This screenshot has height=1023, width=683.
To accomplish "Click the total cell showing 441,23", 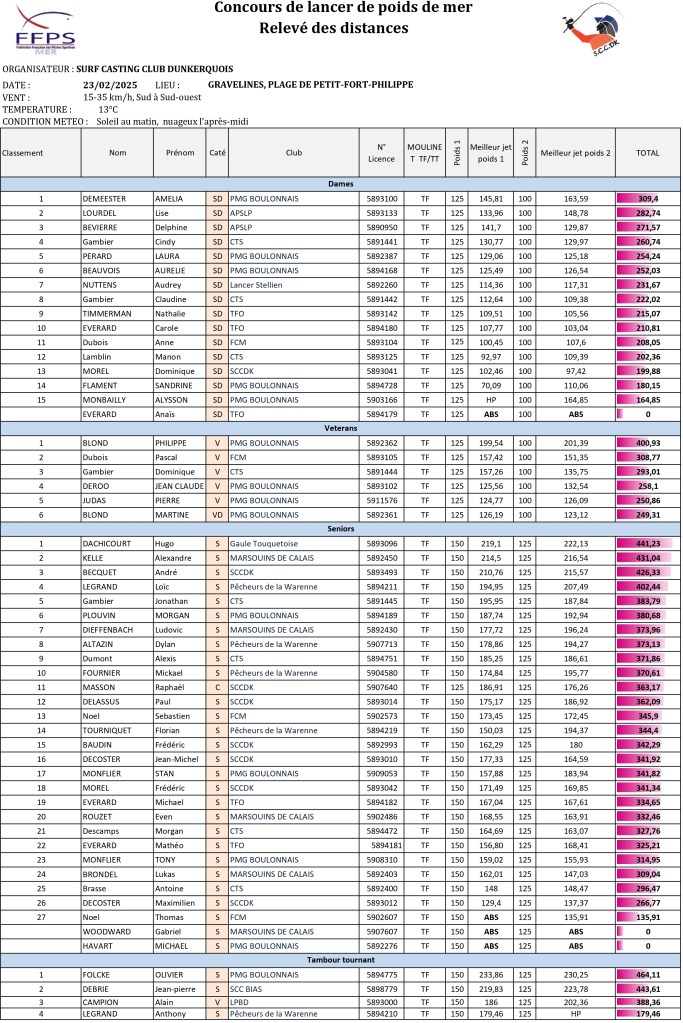I will pyautogui.click(x=647, y=543).
